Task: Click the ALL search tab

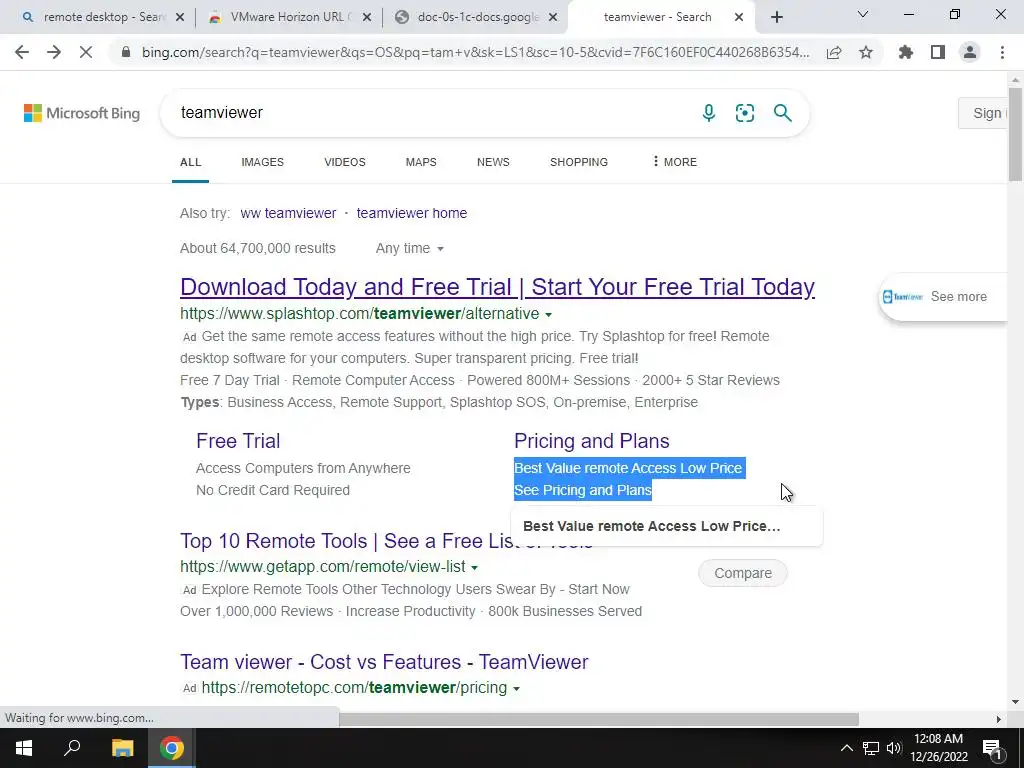Action: click(191, 162)
